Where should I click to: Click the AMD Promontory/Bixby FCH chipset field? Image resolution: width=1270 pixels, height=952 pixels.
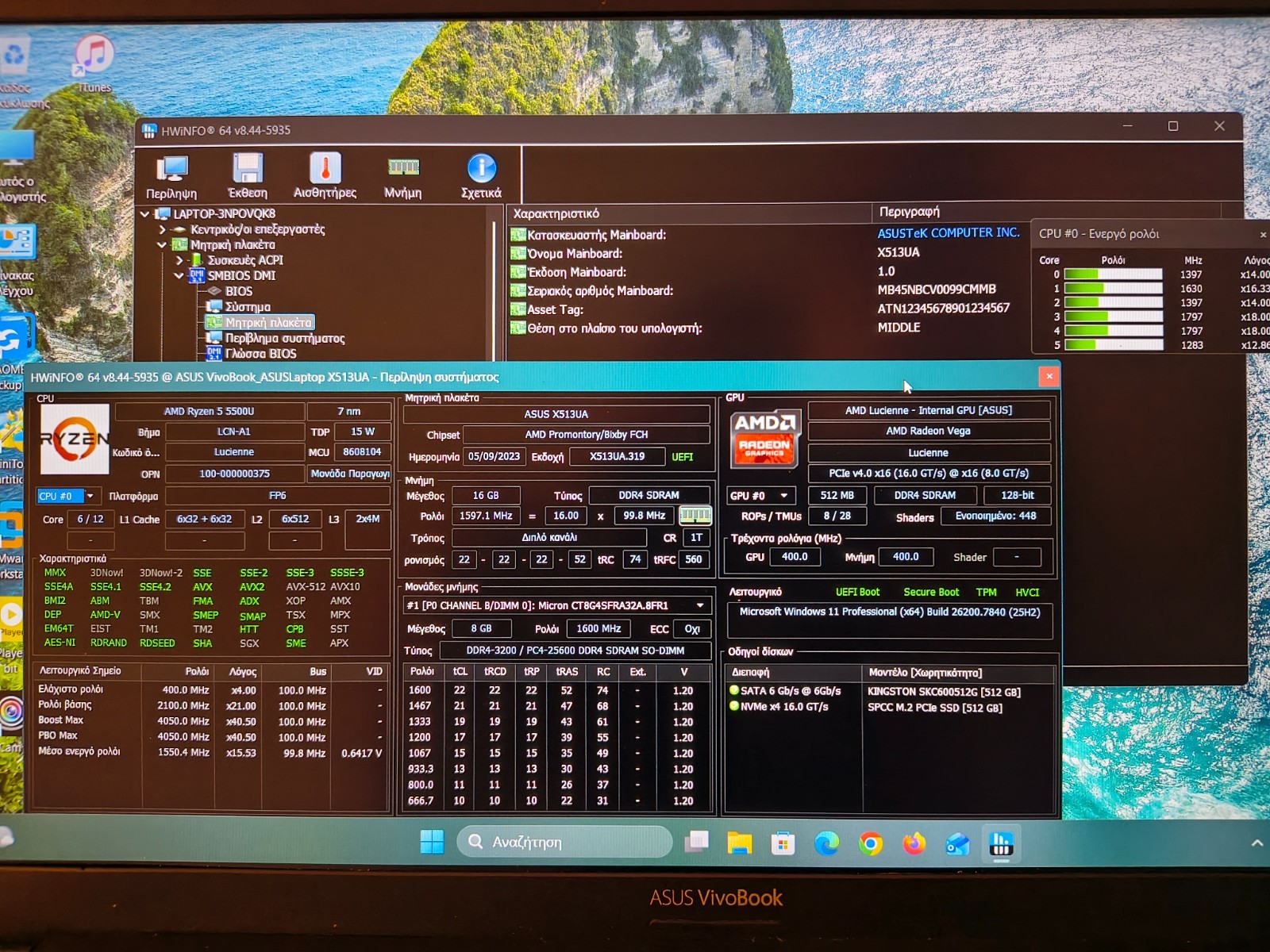586,435
